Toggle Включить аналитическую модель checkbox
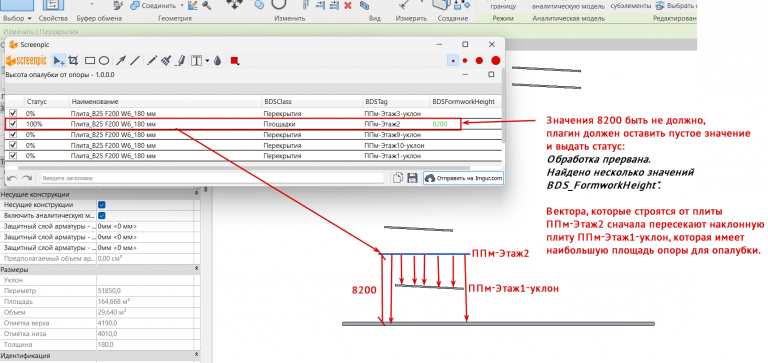 click(102, 216)
